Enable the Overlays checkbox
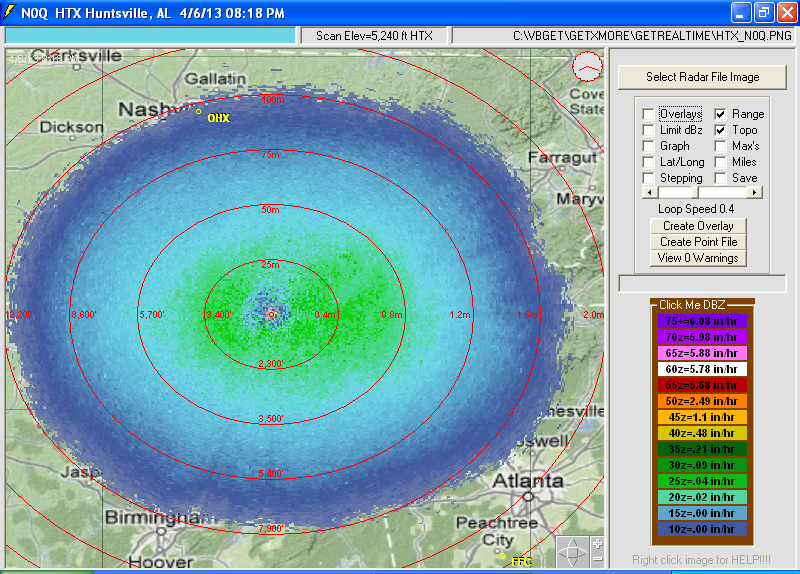Image resolution: width=800 pixels, height=574 pixels. [648, 114]
